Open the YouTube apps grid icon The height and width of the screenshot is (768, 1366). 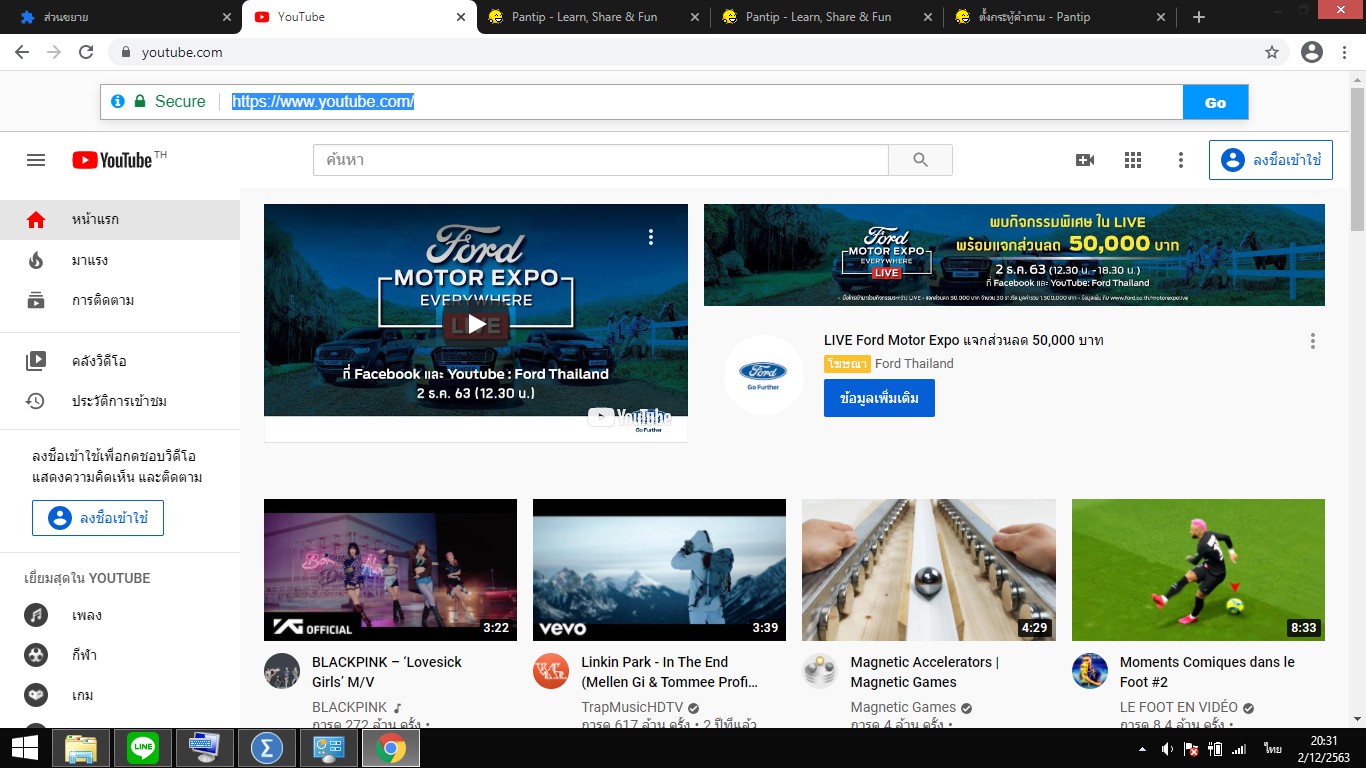pyautogui.click(x=1133, y=160)
